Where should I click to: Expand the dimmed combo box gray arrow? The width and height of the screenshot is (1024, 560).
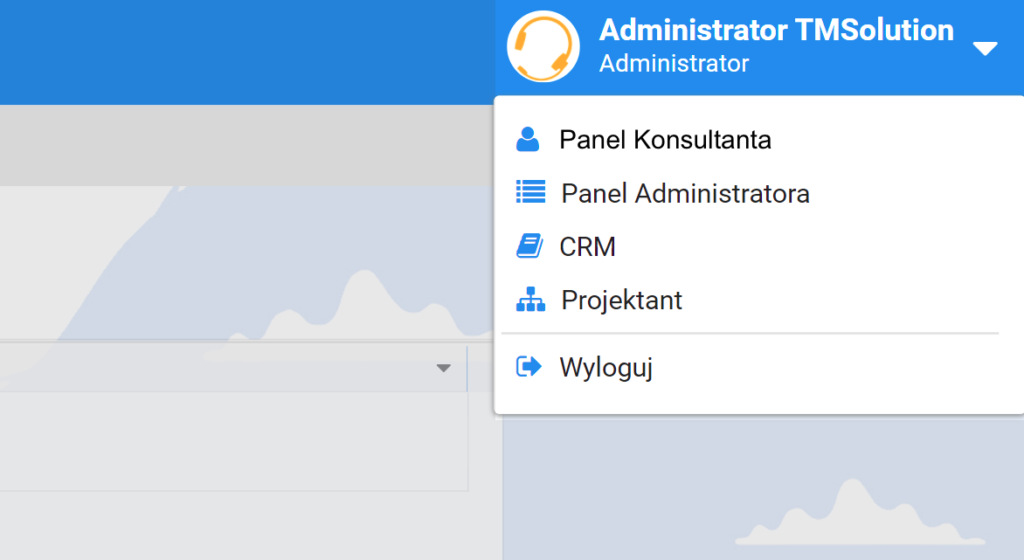pos(444,369)
